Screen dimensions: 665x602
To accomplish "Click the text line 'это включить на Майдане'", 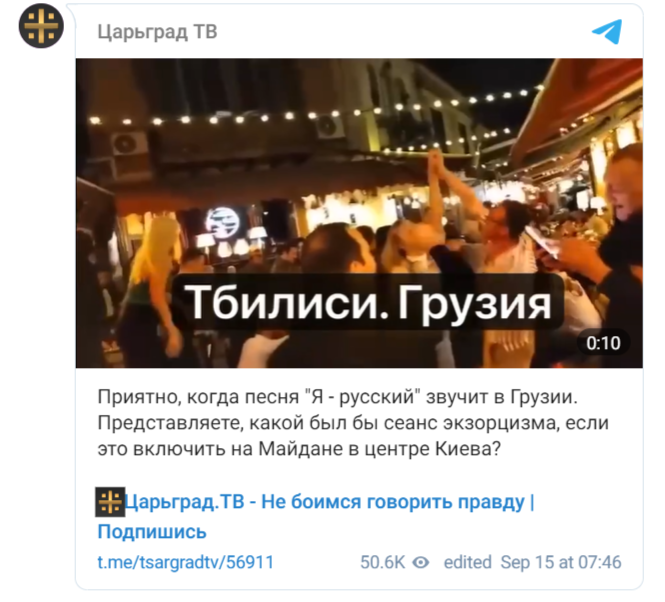I will coord(299,449).
